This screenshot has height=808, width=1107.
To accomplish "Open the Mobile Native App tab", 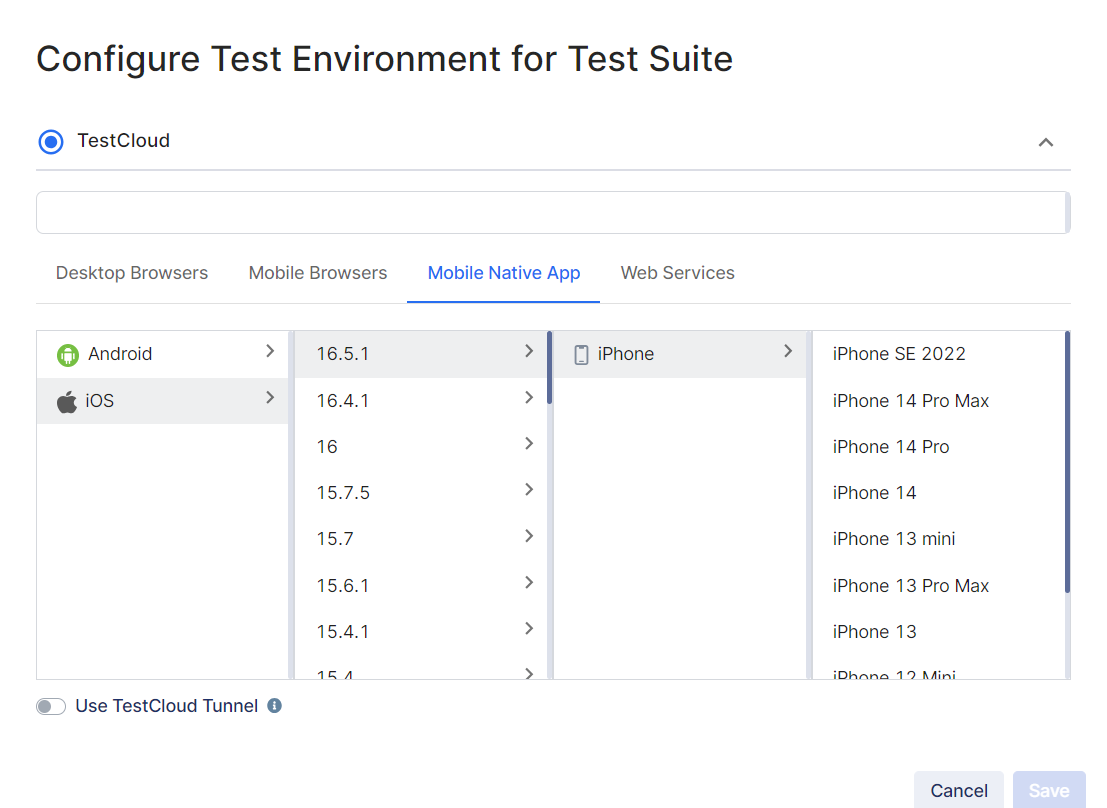I will point(503,273).
